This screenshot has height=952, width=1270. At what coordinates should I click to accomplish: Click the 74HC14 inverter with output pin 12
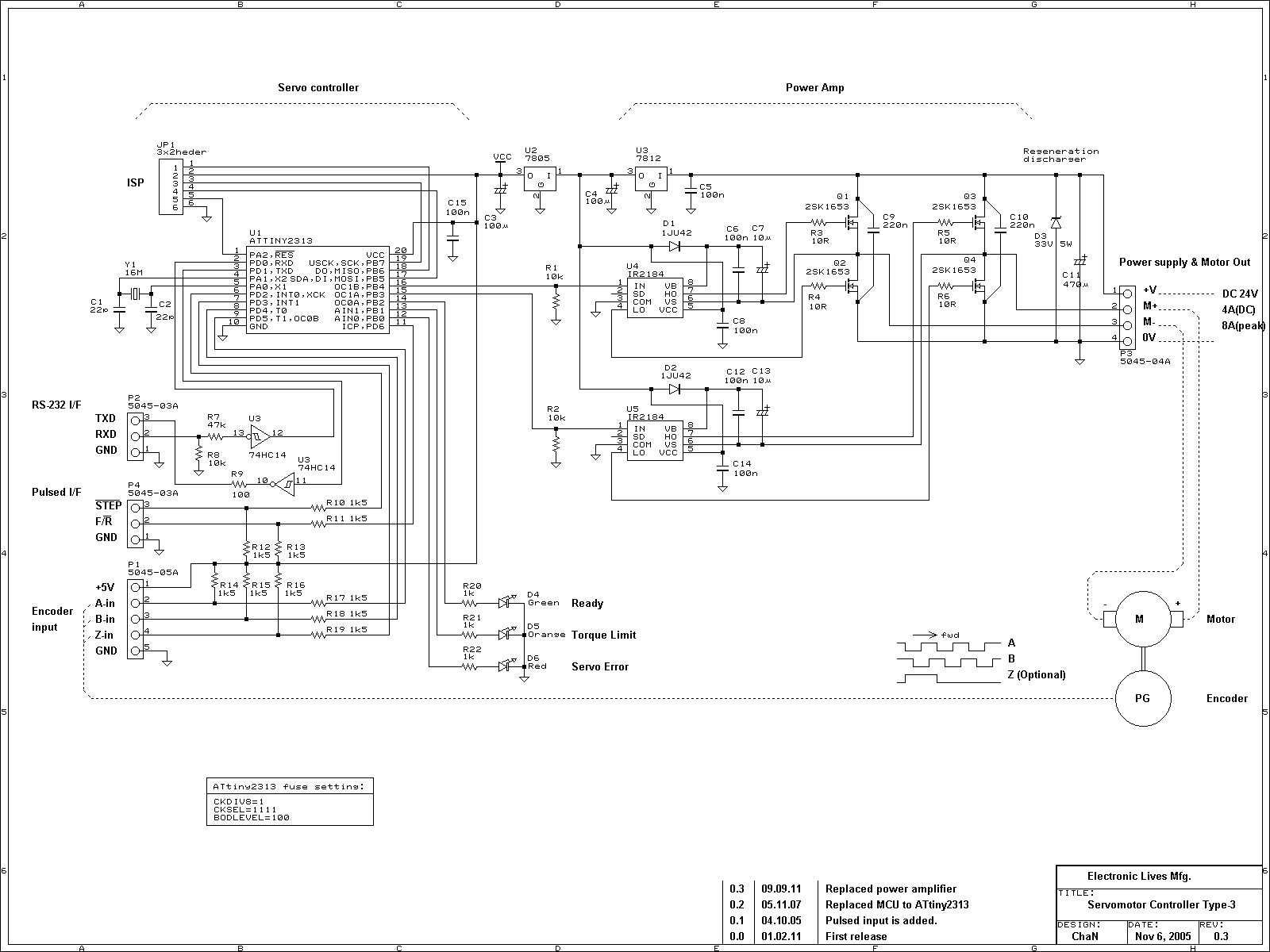coord(258,434)
